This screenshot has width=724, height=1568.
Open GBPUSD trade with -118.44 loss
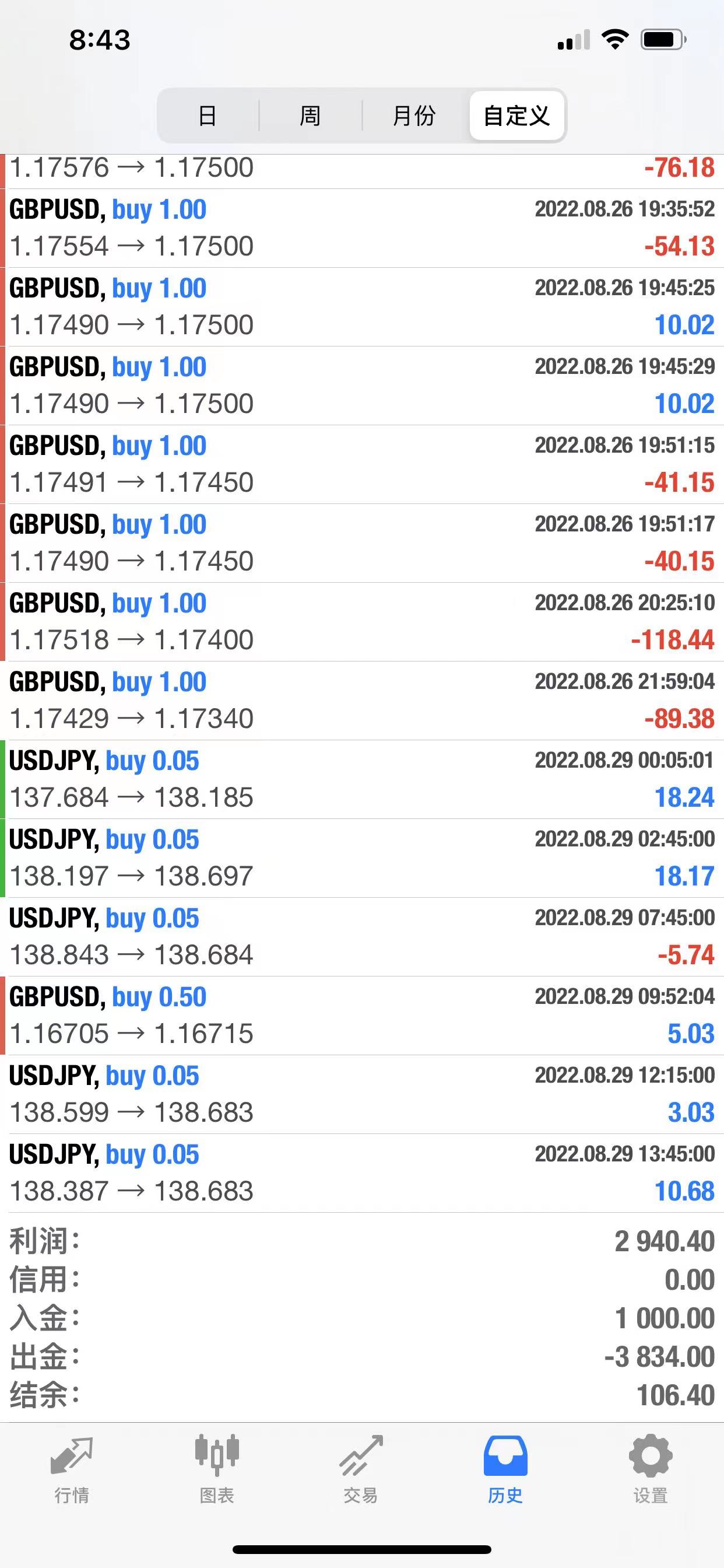362,621
